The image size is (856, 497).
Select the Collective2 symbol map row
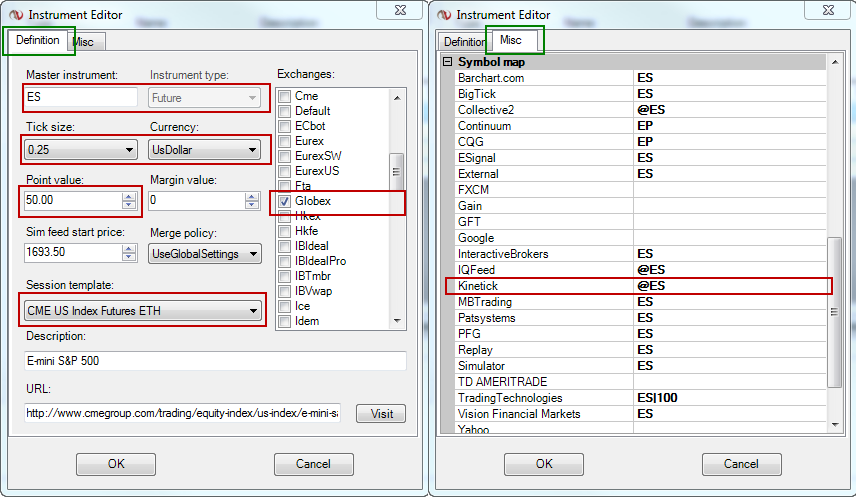(640, 110)
